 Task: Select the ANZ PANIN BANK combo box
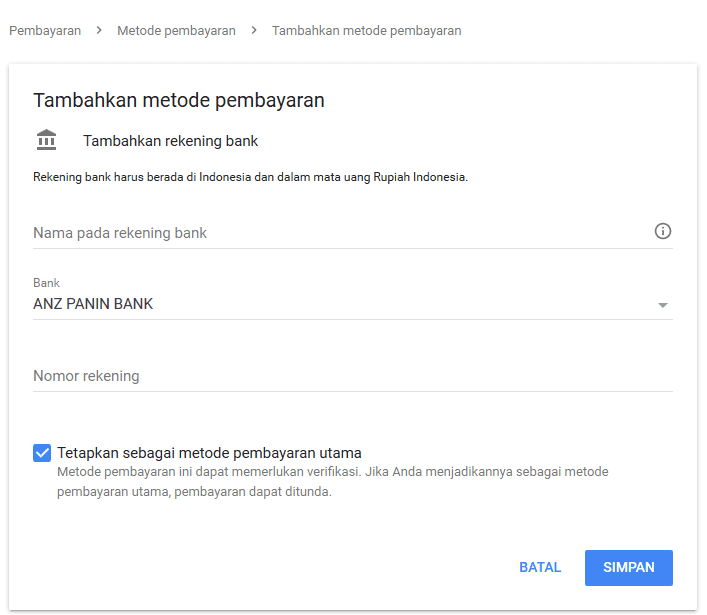coord(353,304)
